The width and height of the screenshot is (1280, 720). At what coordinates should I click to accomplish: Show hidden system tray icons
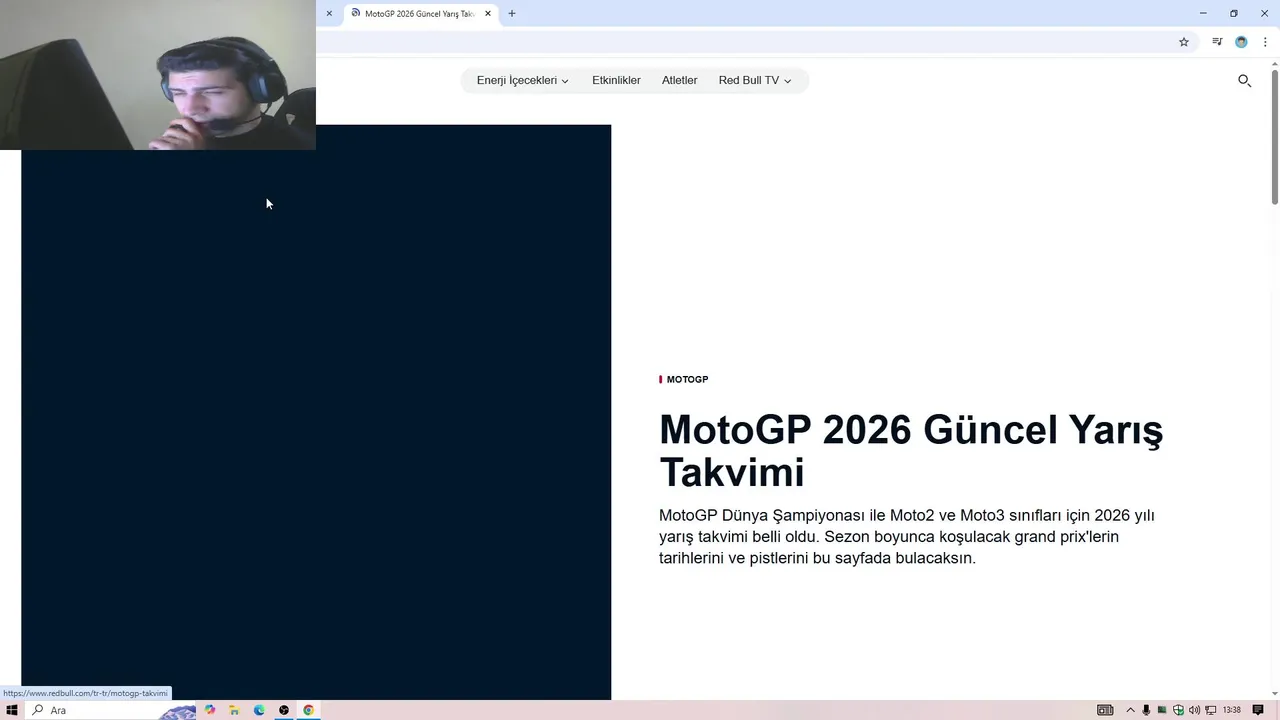tap(1131, 710)
